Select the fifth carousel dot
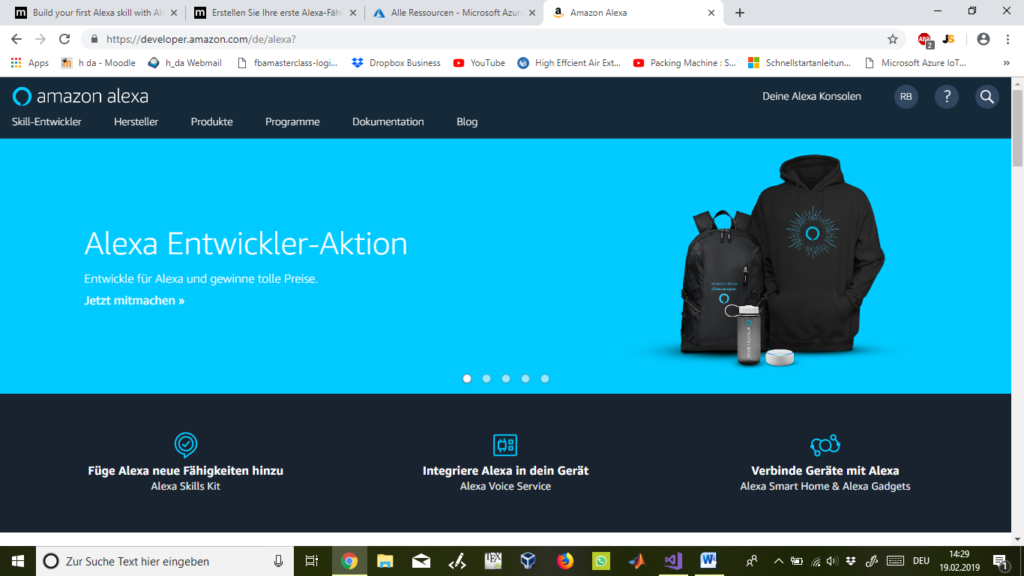The width and height of the screenshot is (1024, 576). point(545,379)
